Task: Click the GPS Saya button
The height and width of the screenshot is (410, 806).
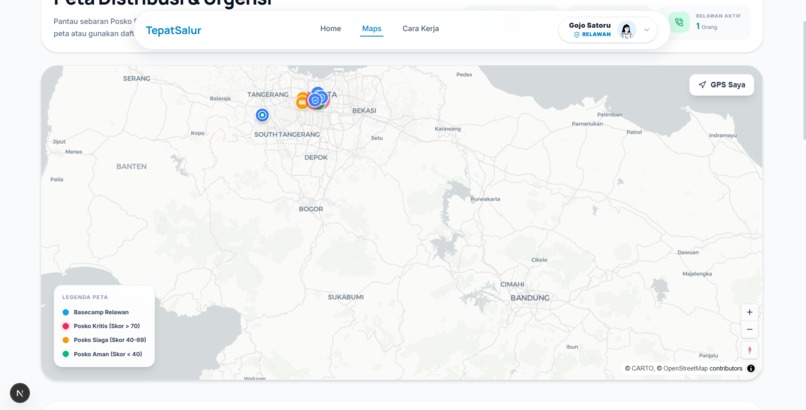Action: pos(722,85)
